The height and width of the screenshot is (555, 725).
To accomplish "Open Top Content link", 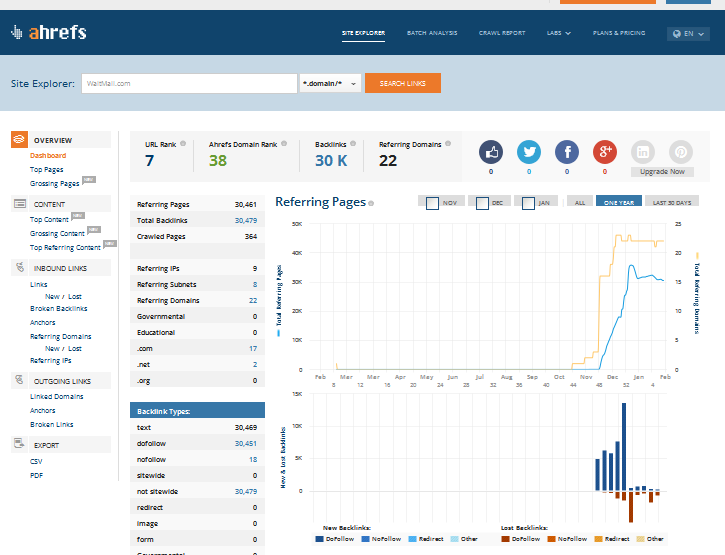I will tap(49, 219).
